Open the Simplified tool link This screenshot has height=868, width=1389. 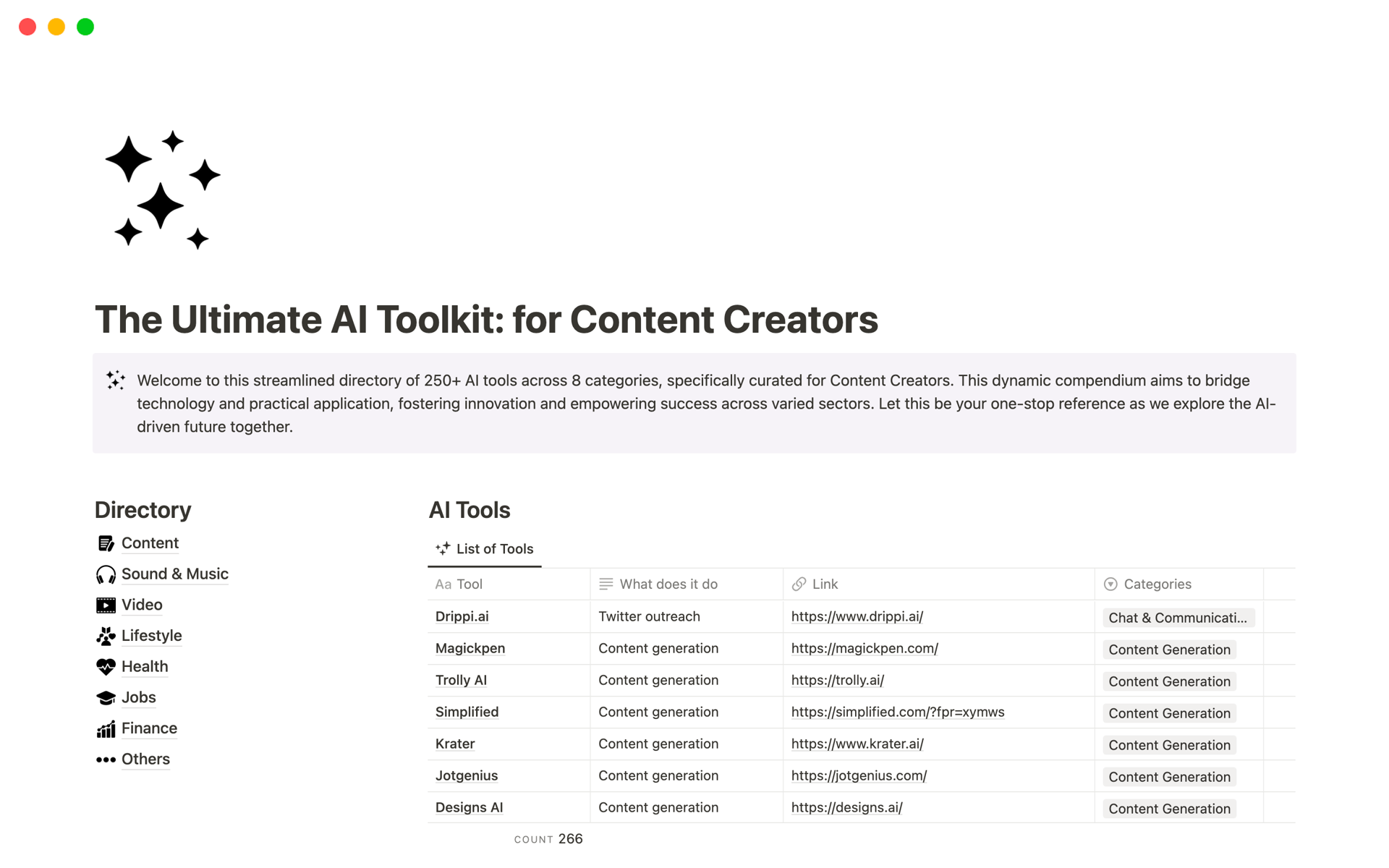point(897,711)
